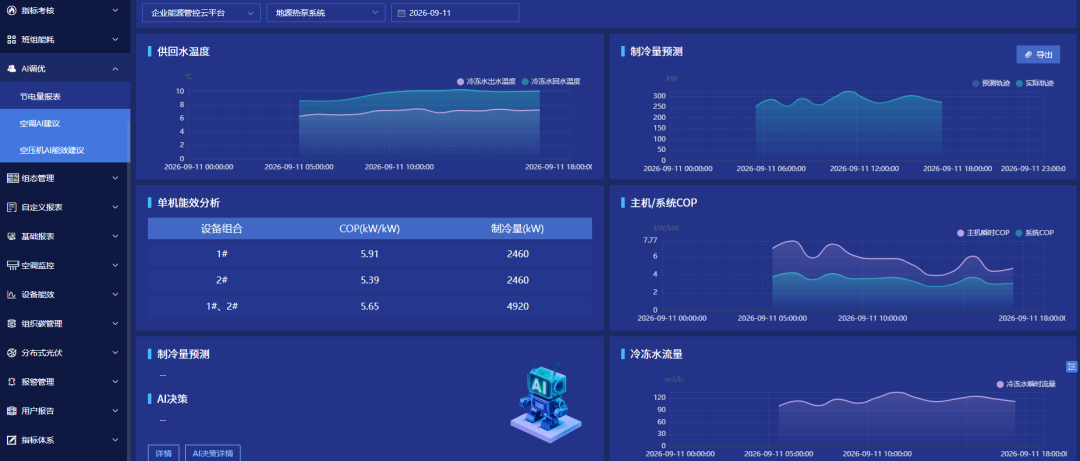The width and height of the screenshot is (1080, 461).
Task: Click the AI调优 people icon
Action: pos(11,68)
